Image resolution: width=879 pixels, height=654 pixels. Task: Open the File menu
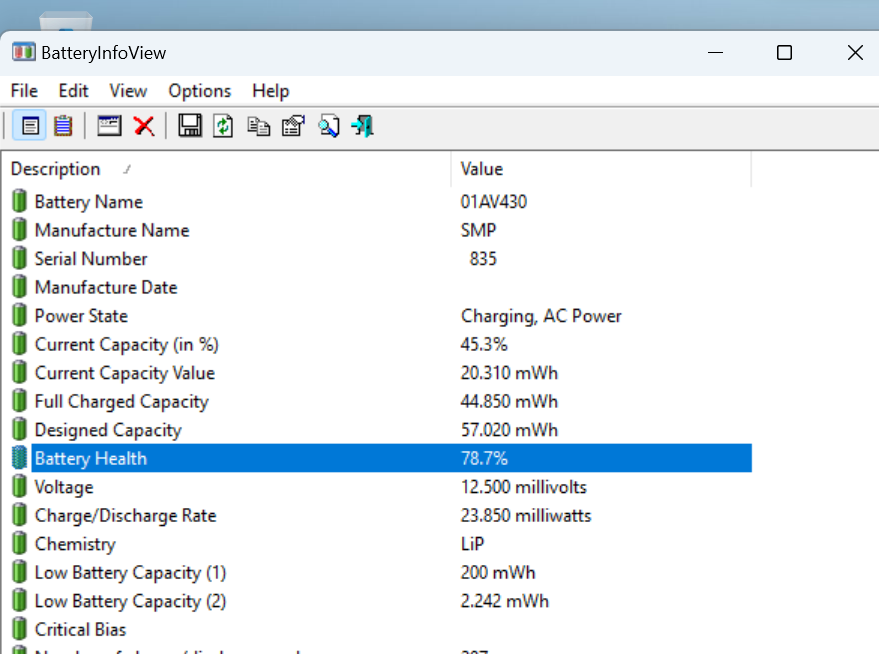tap(24, 91)
